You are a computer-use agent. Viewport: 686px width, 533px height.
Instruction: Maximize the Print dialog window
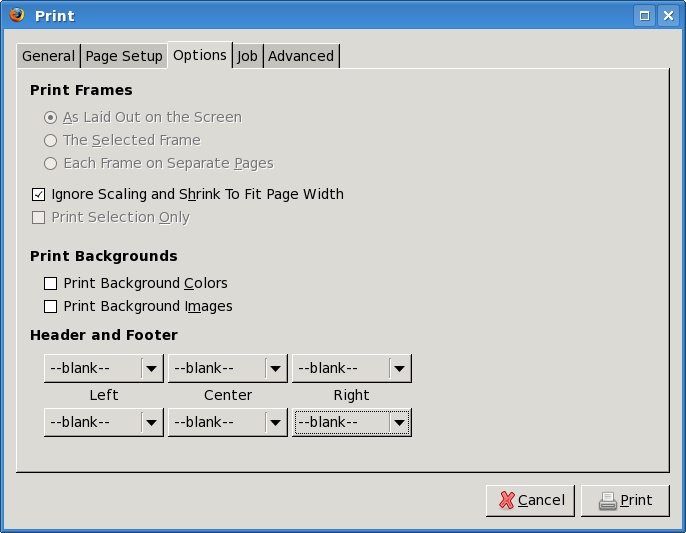pyautogui.click(x=645, y=15)
